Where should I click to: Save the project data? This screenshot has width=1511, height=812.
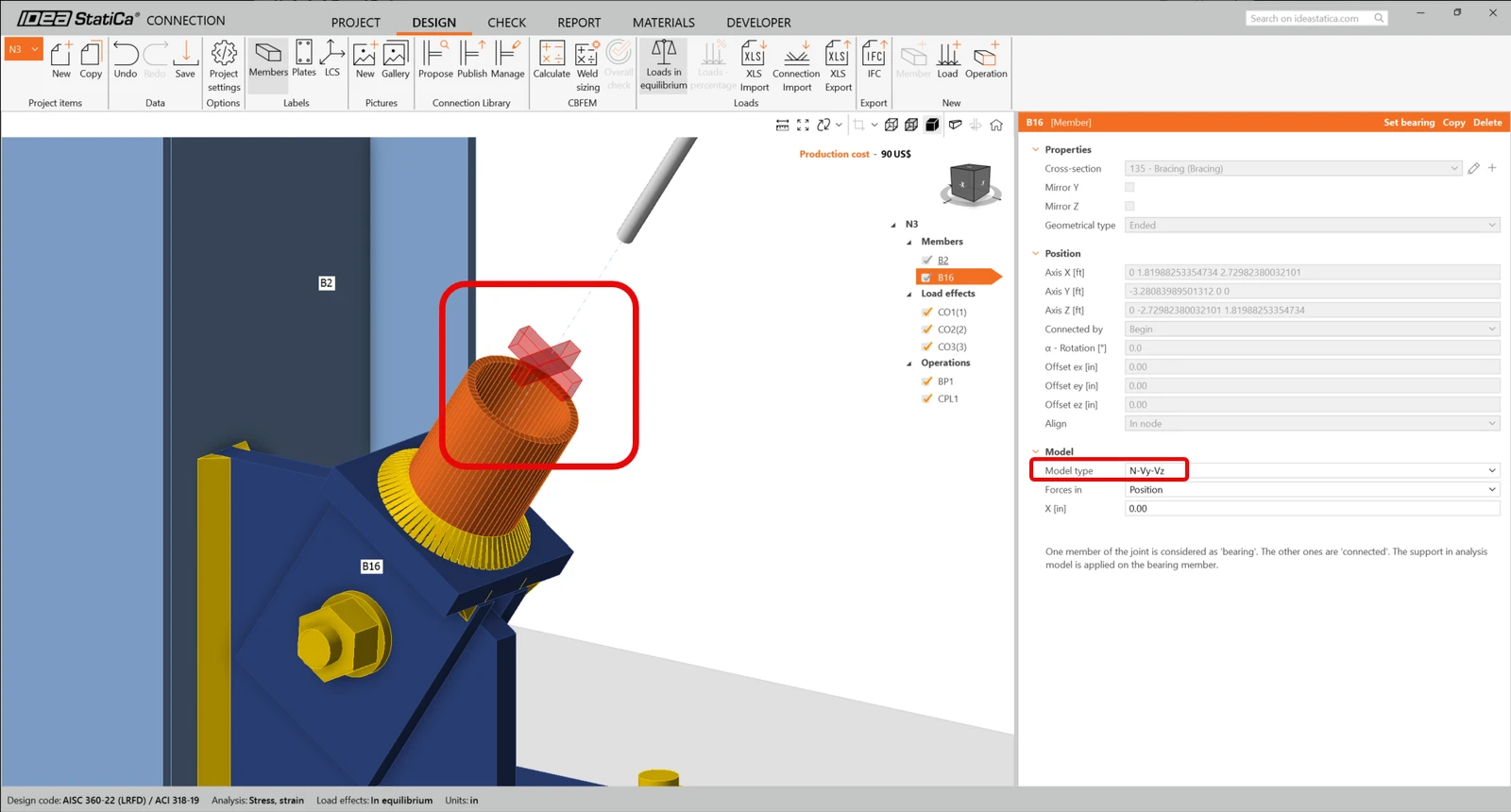click(185, 60)
